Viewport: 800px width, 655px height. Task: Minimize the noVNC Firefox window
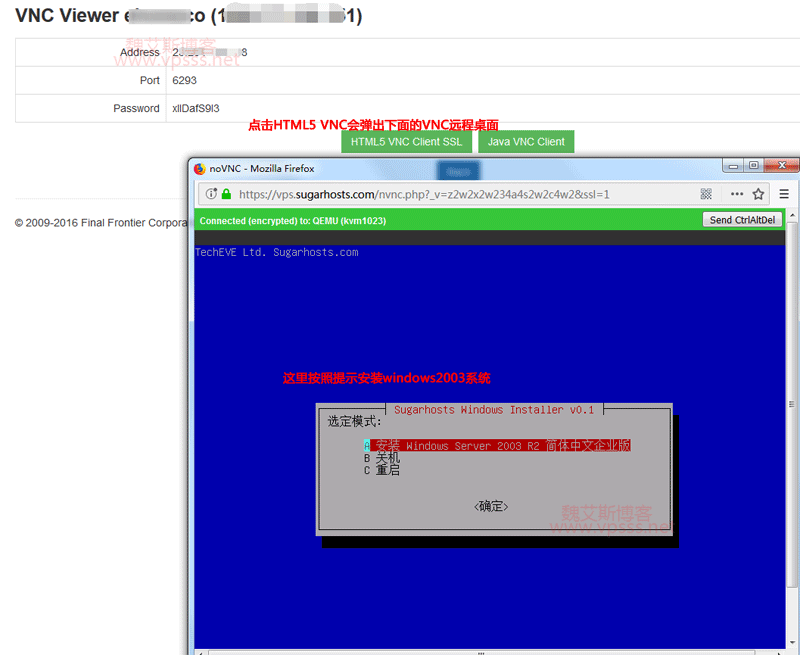click(x=728, y=166)
